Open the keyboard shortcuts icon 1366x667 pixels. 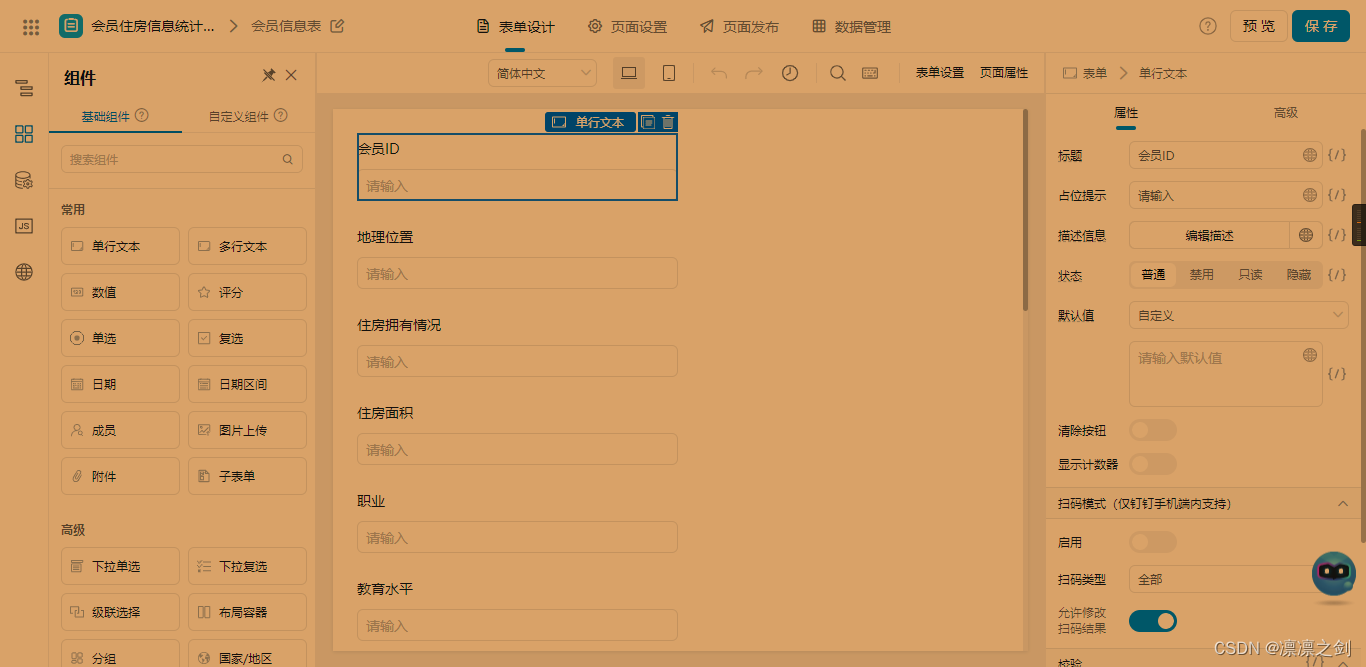click(870, 73)
